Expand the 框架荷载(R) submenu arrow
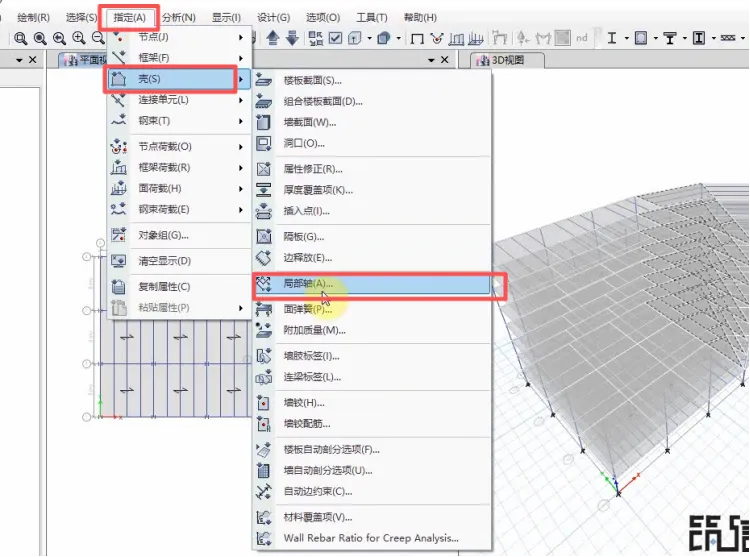 [x=241, y=168]
